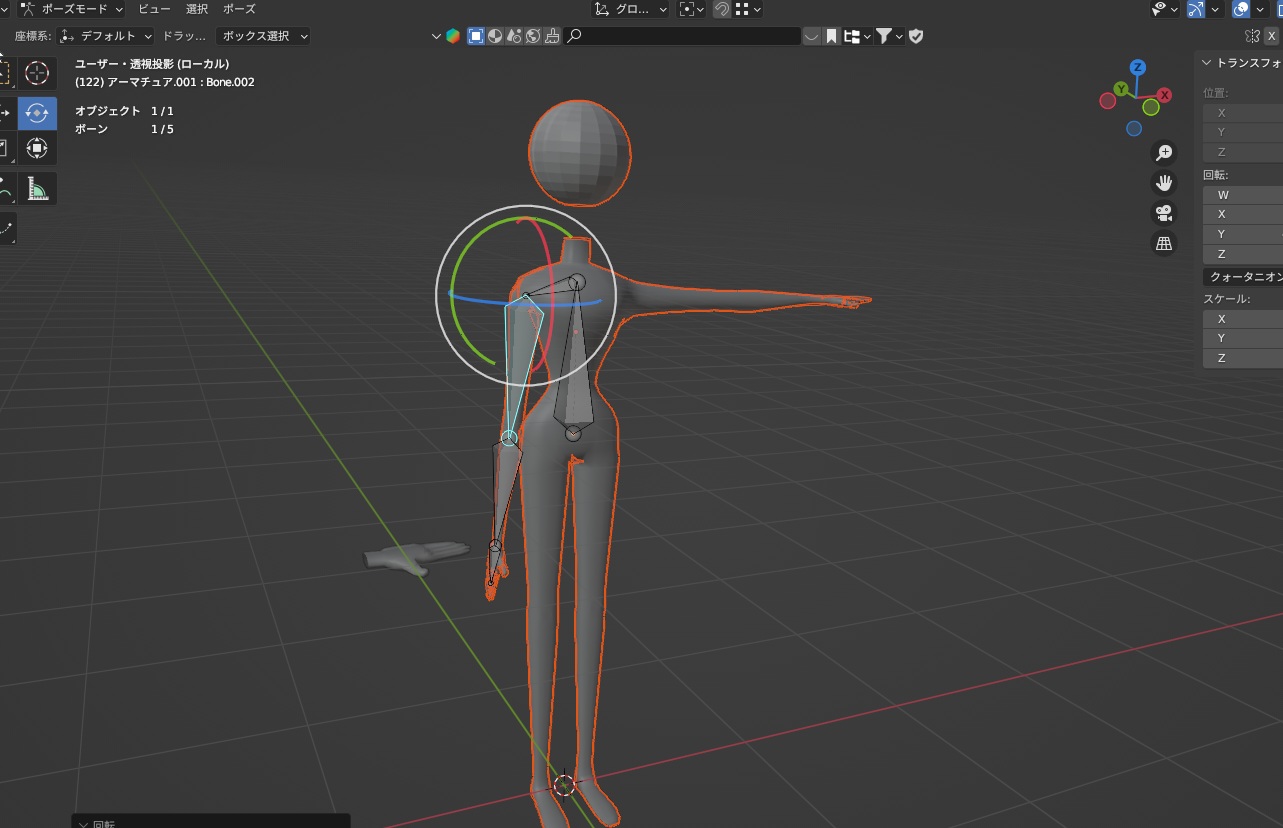Click the green Y axis on the navigation gizmo
This screenshot has height=828, width=1283.
click(x=1119, y=90)
